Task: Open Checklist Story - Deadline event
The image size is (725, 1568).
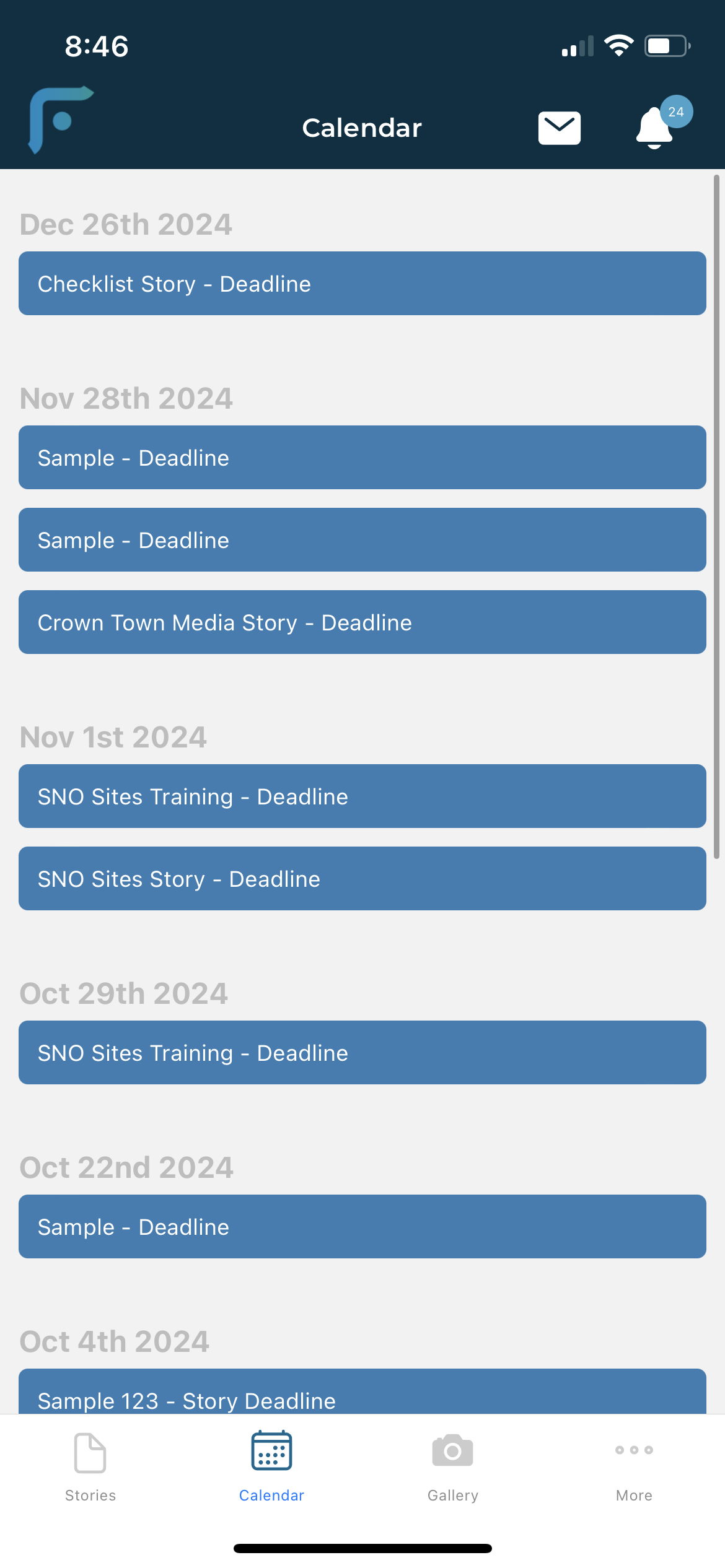Action: click(362, 284)
